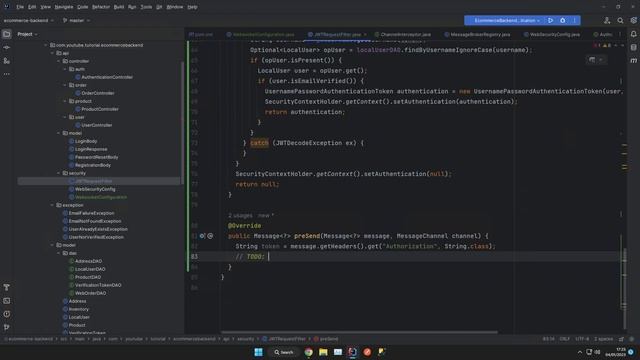Open the Build menu
The height and width of the screenshot is (360, 640).
coord(119,7)
